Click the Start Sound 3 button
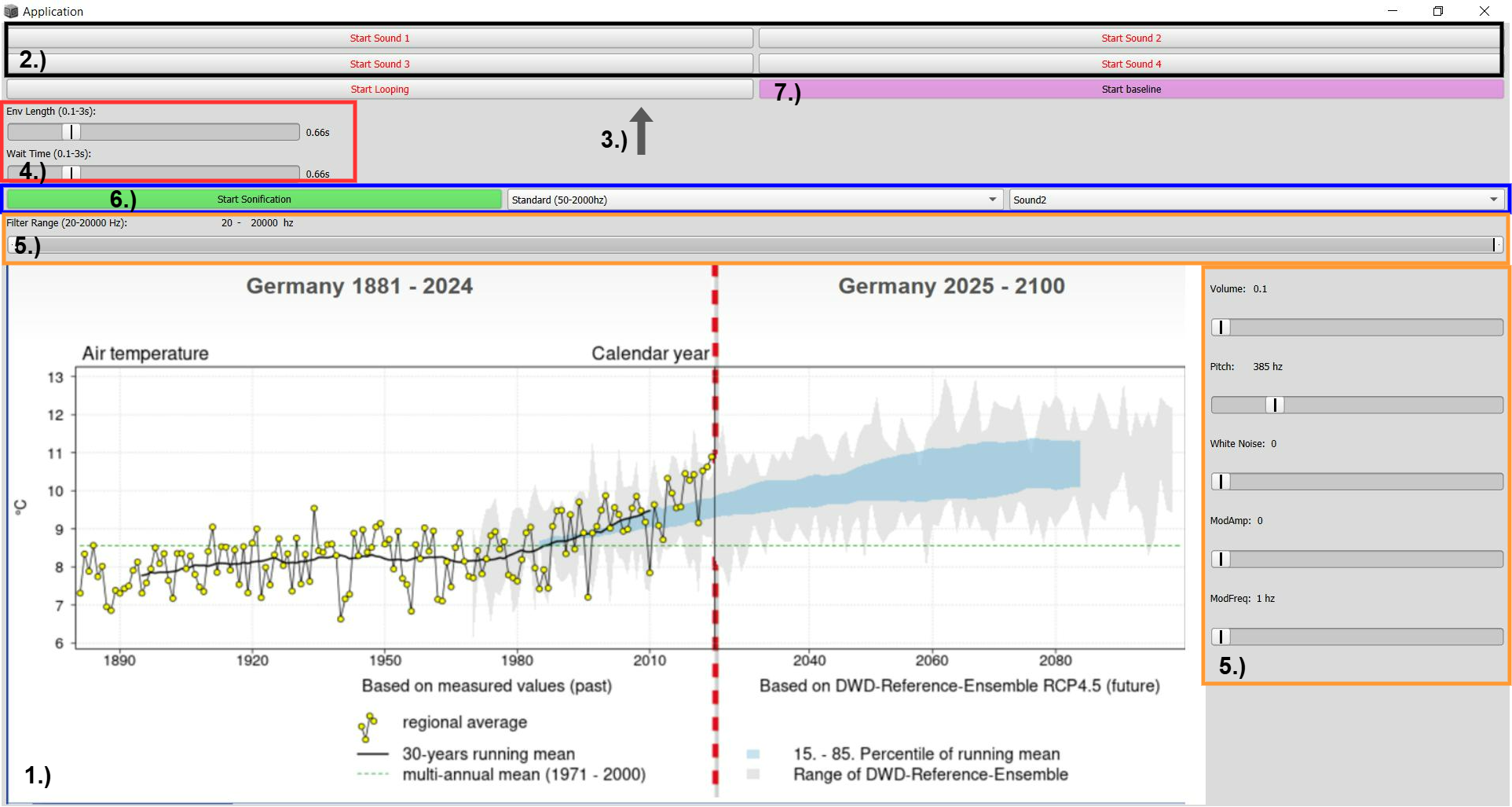The image size is (1512, 807). pyautogui.click(x=379, y=64)
